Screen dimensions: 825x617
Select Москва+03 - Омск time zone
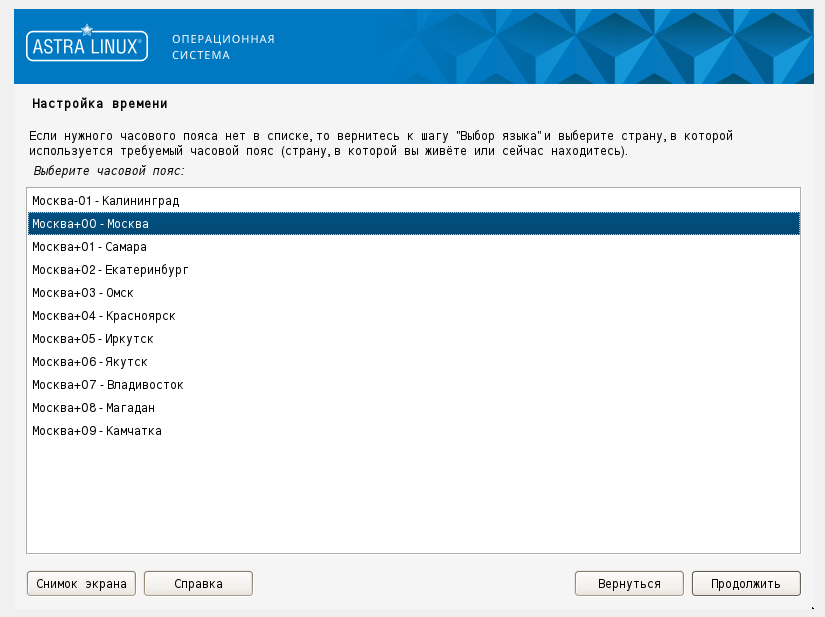point(414,293)
